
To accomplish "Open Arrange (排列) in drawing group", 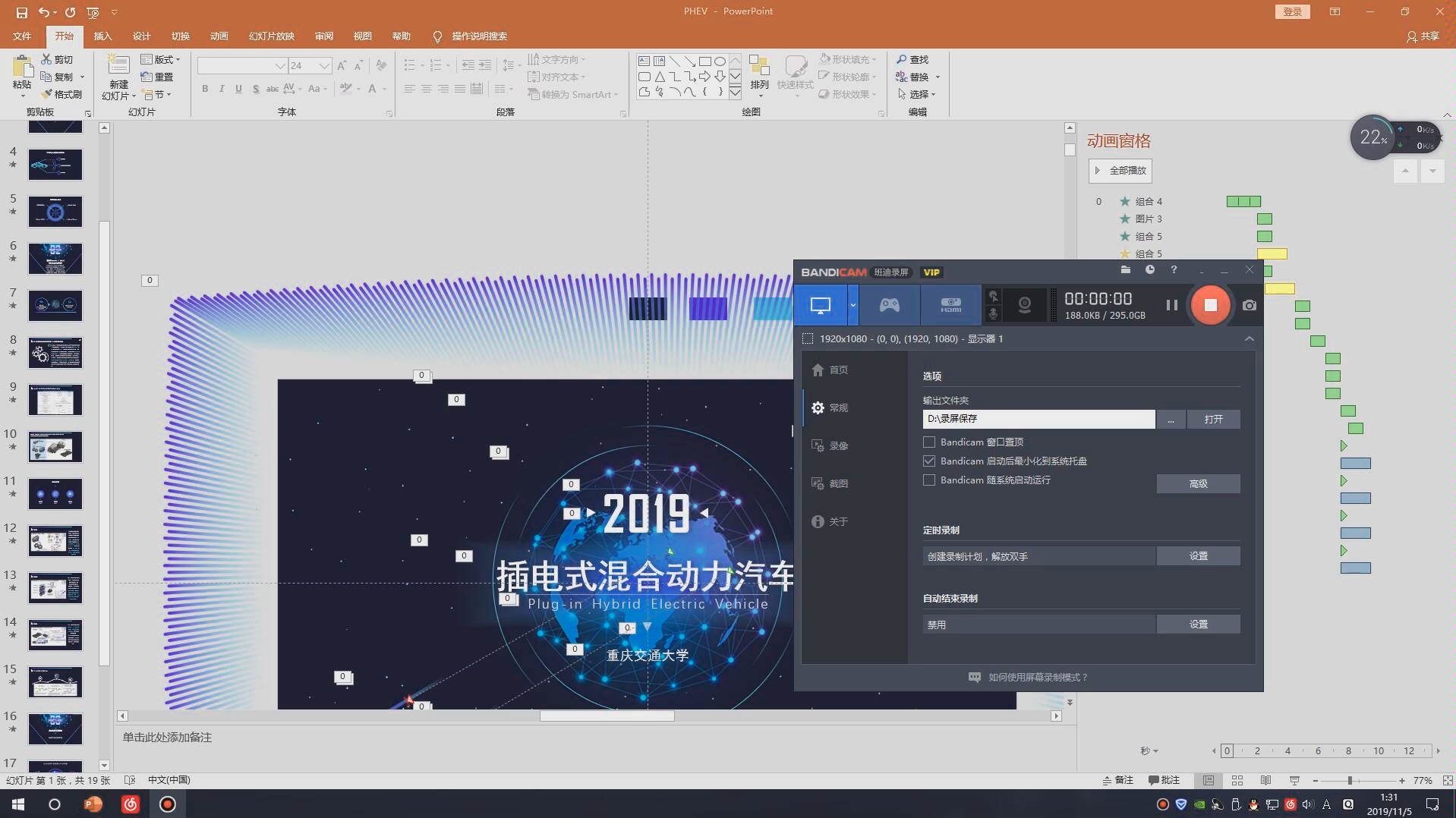I will coord(759,74).
